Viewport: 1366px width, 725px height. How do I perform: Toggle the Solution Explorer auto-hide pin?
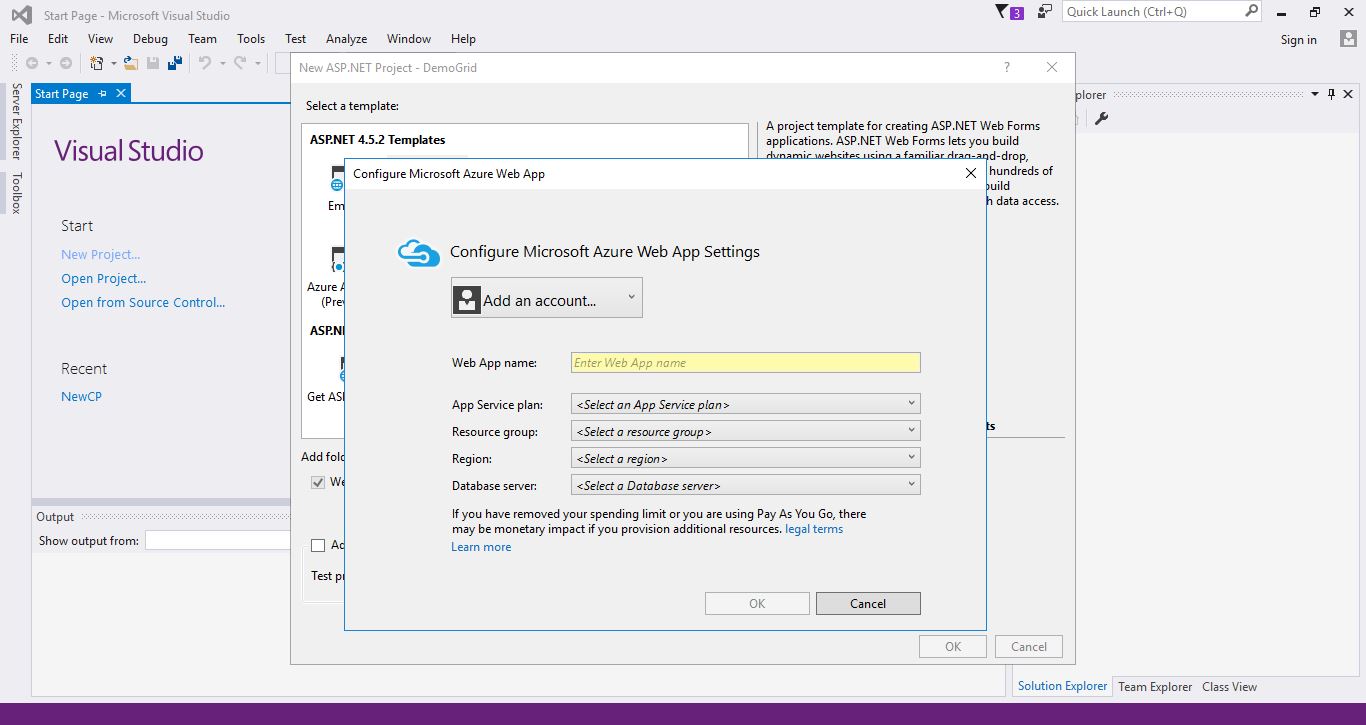1331,94
